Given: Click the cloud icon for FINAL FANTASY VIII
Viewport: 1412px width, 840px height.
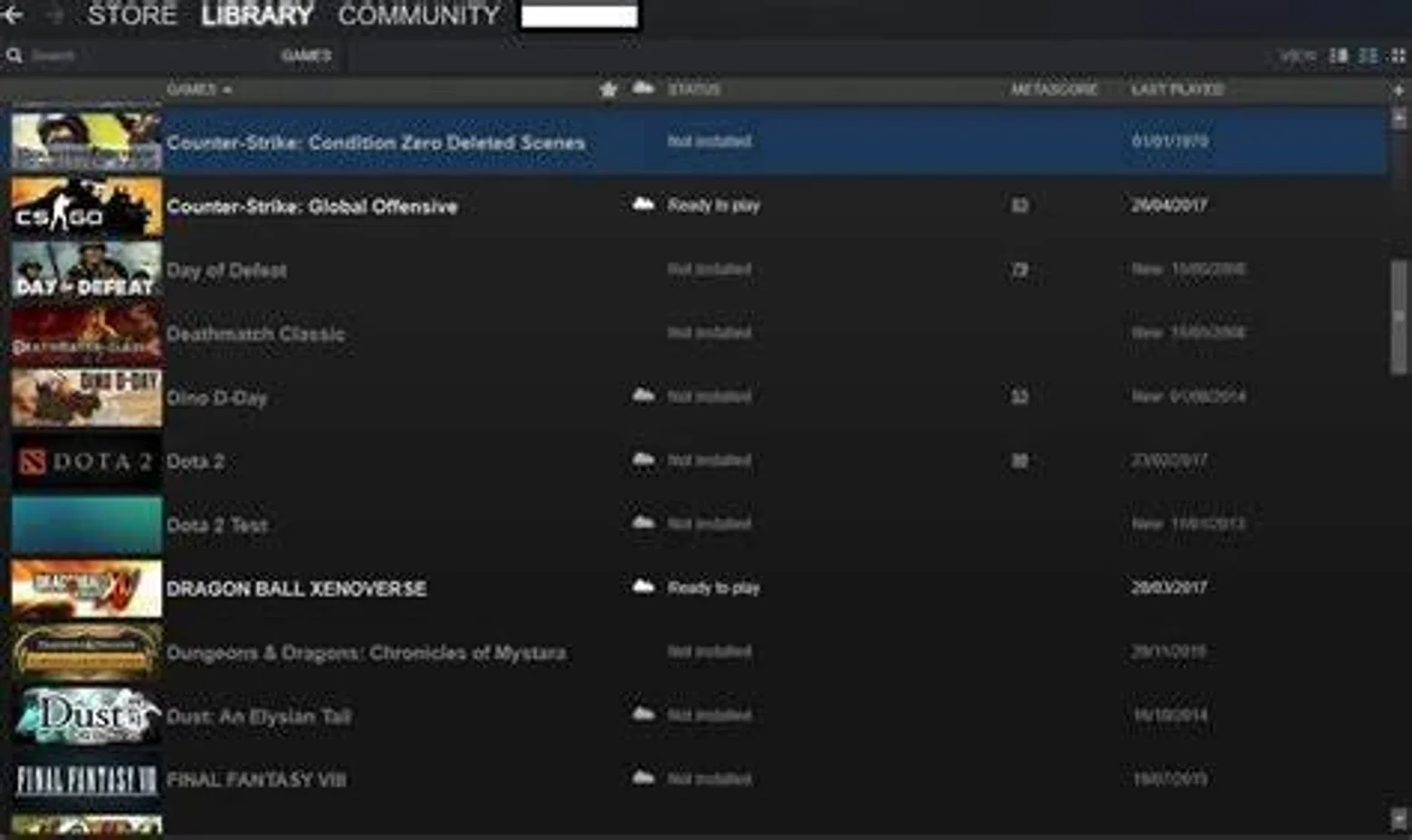Looking at the screenshot, I should tap(643, 778).
